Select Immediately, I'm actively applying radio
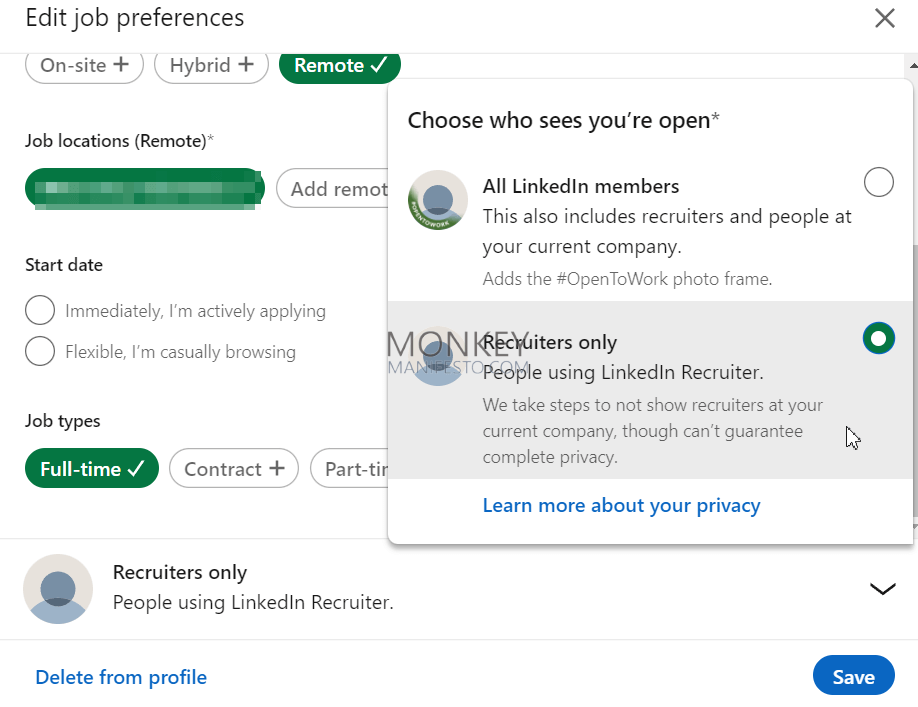 pyautogui.click(x=40, y=311)
